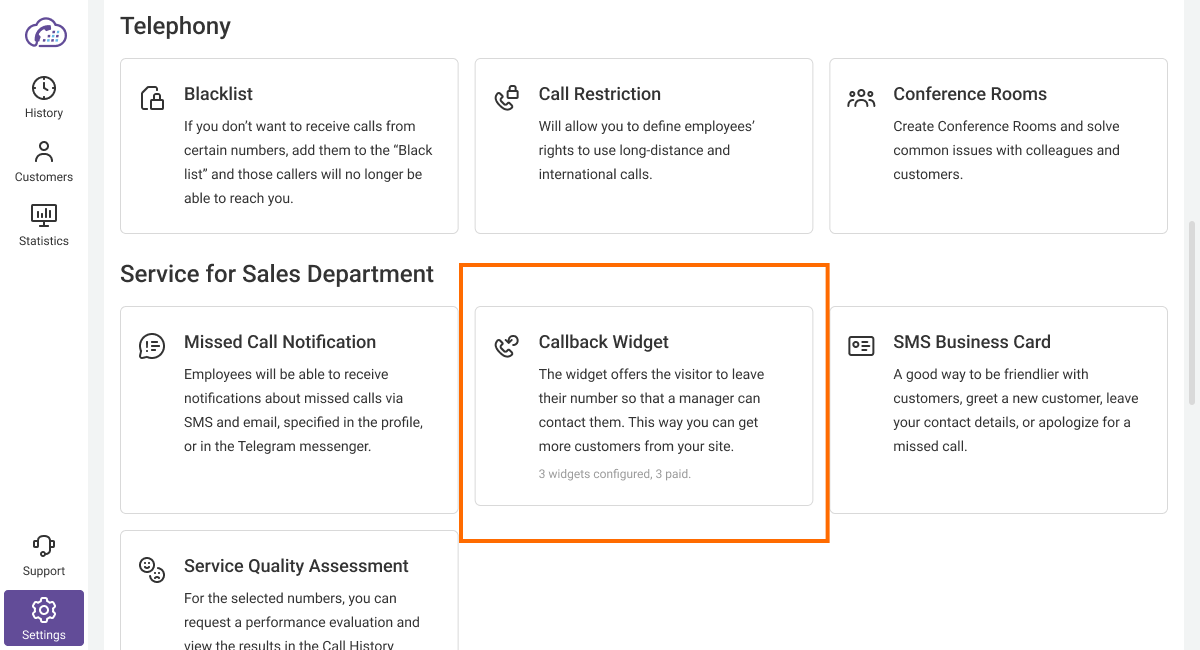Open the Statistics section
Viewport: 1200px width, 650px height.
pyautogui.click(x=44, y=225)
